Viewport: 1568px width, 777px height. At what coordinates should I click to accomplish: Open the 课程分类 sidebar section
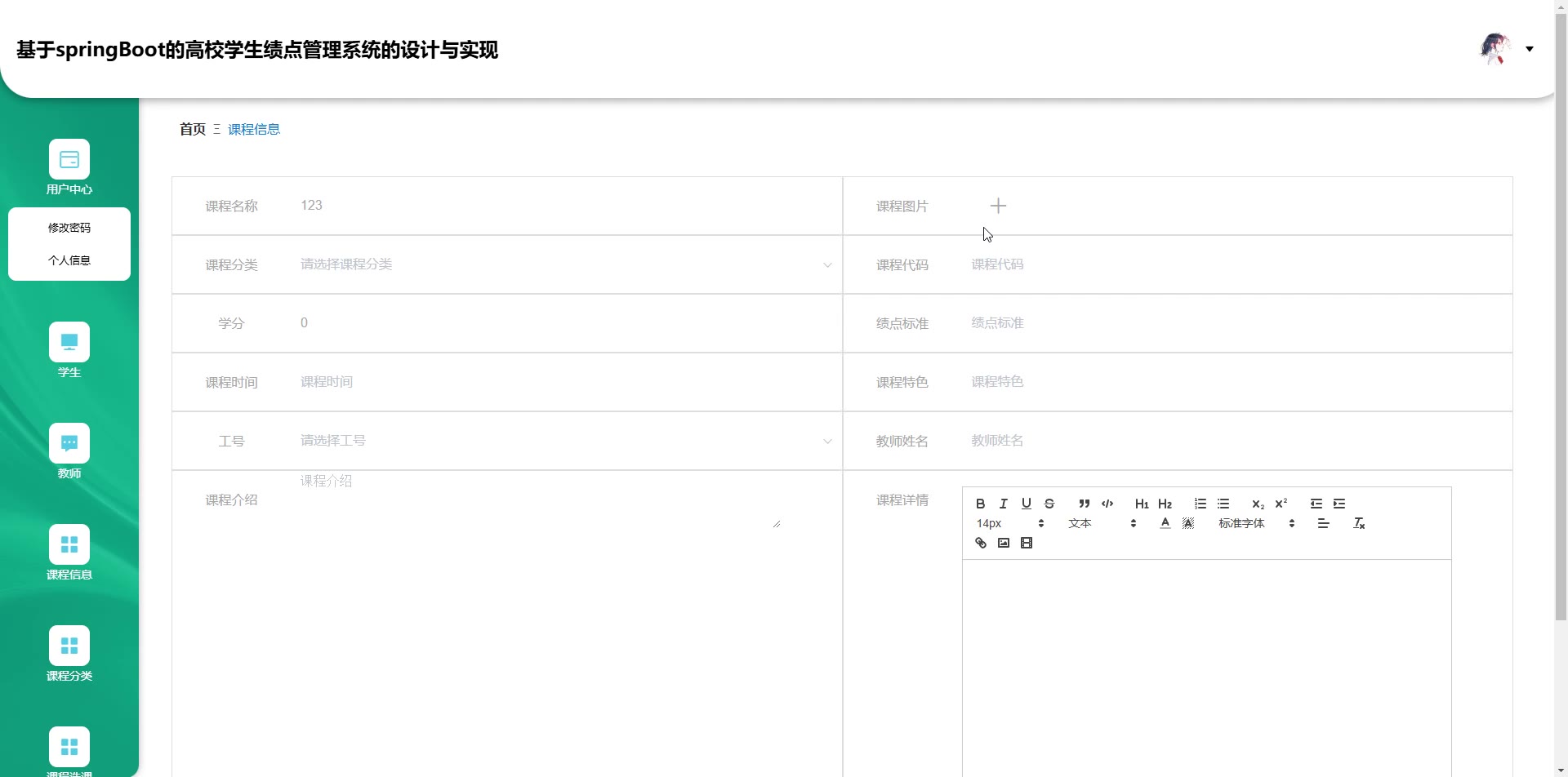pos(69,654)
